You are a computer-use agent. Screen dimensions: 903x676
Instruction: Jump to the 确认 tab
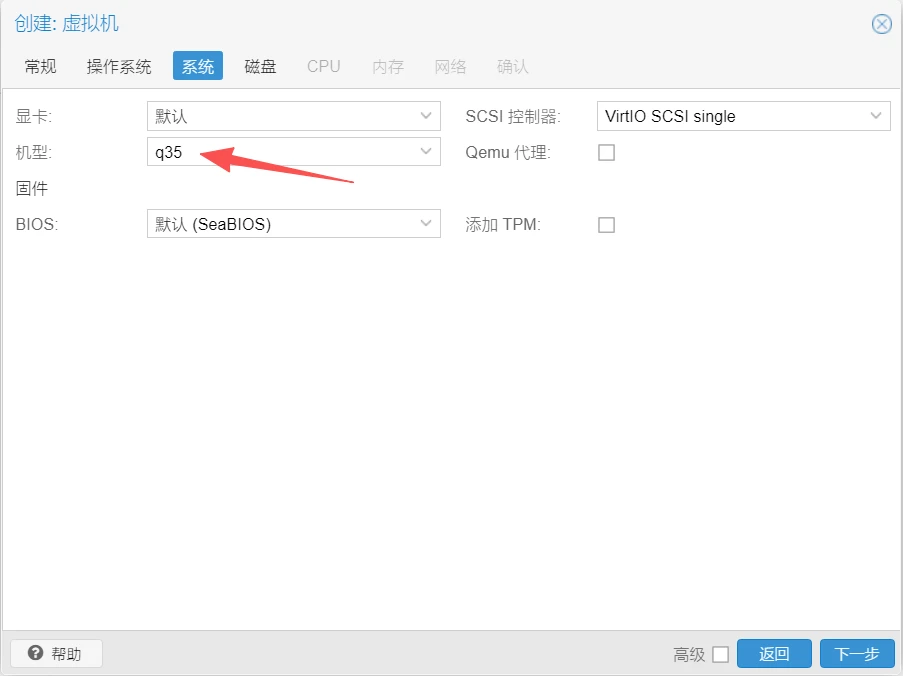point(512,67)
